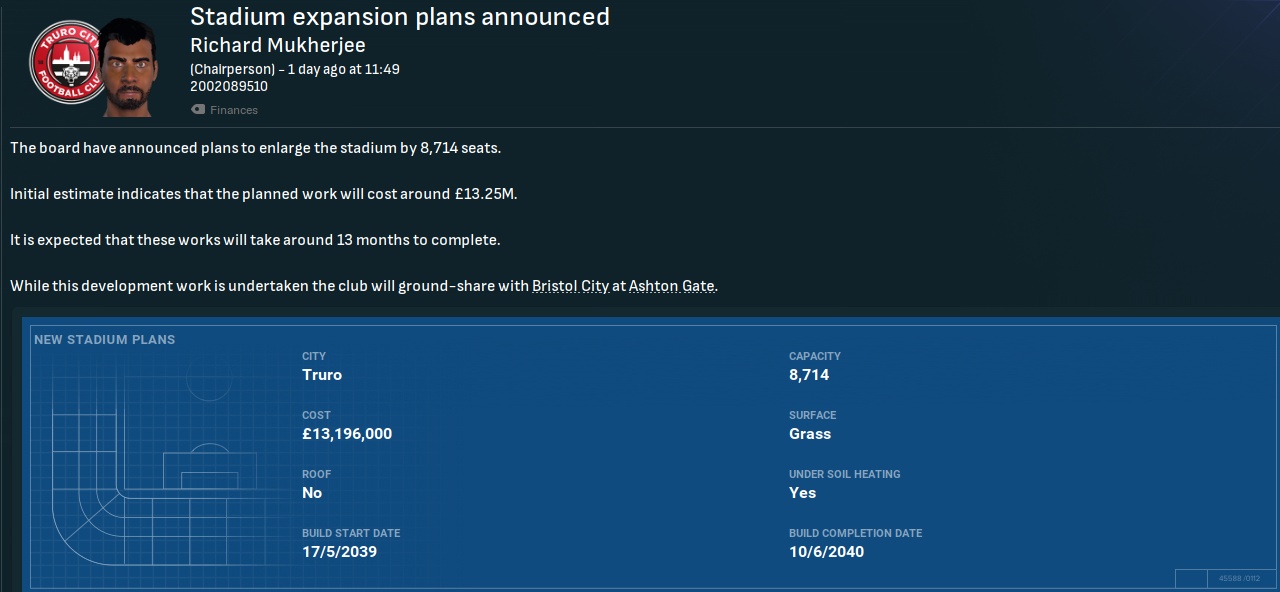Click the empty box beside the blueprint number
The height and width of the screenshot is (592, 1280).
tap(1191, 578)
